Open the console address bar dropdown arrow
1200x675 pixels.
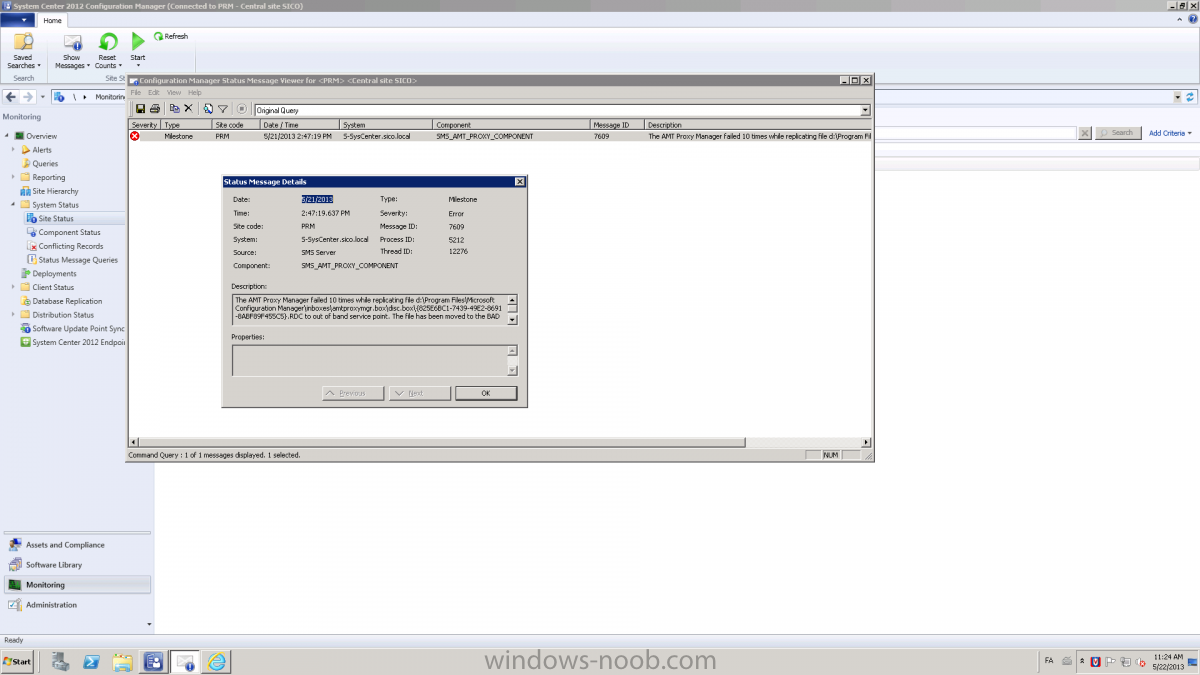(1177, 97)
